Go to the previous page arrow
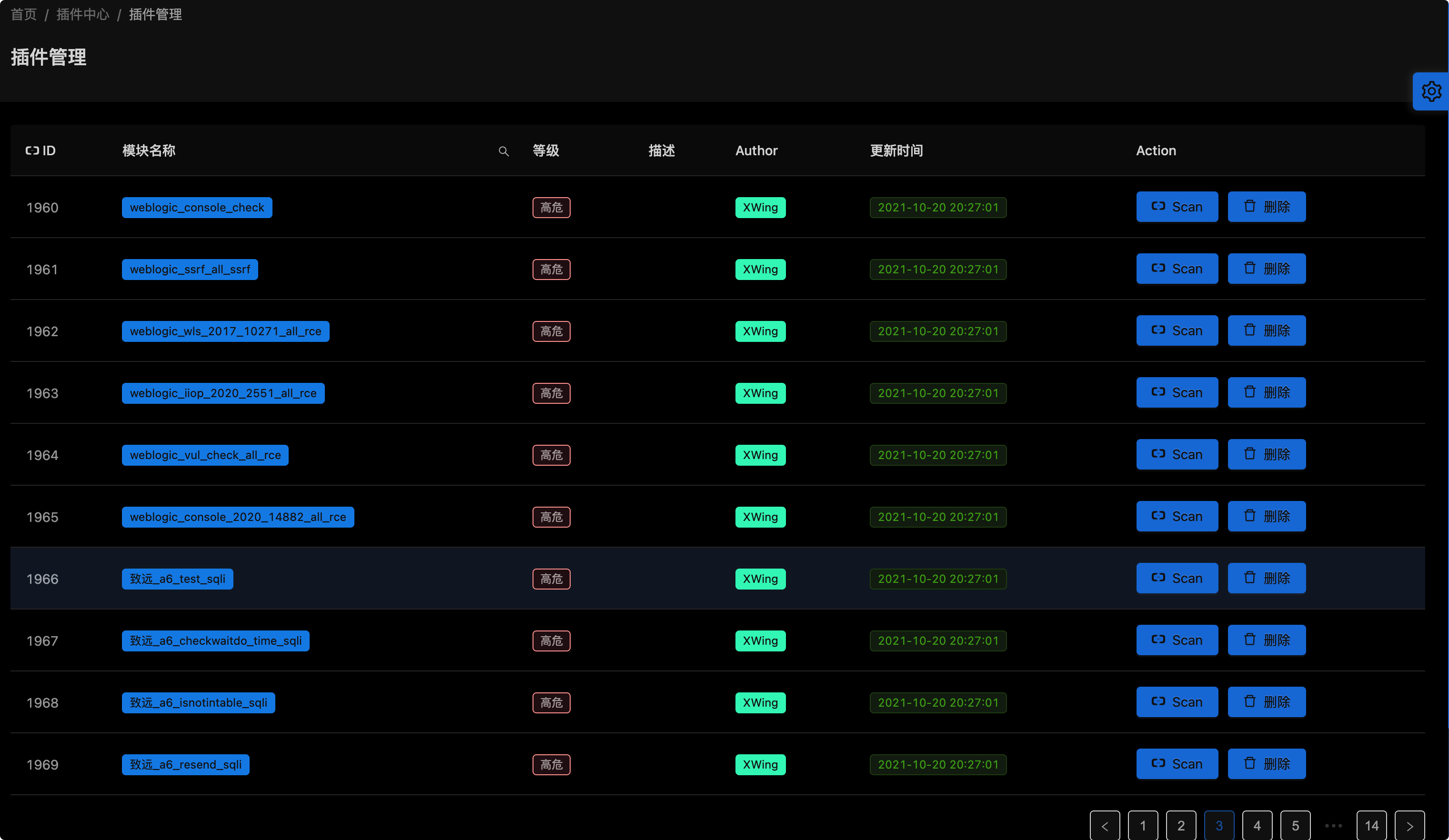The height and width of the screenshot is (840, 1449). click(x=1104, y=826)
